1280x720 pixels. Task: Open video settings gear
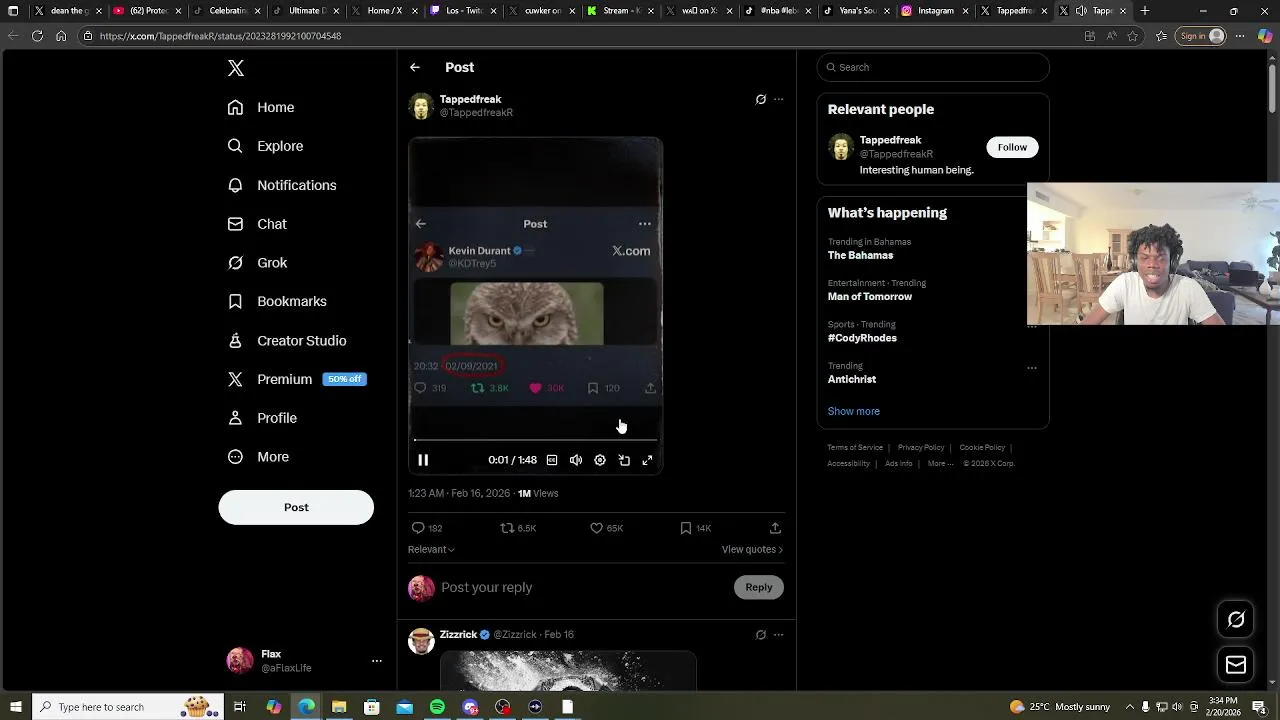(x=600, y=460)
